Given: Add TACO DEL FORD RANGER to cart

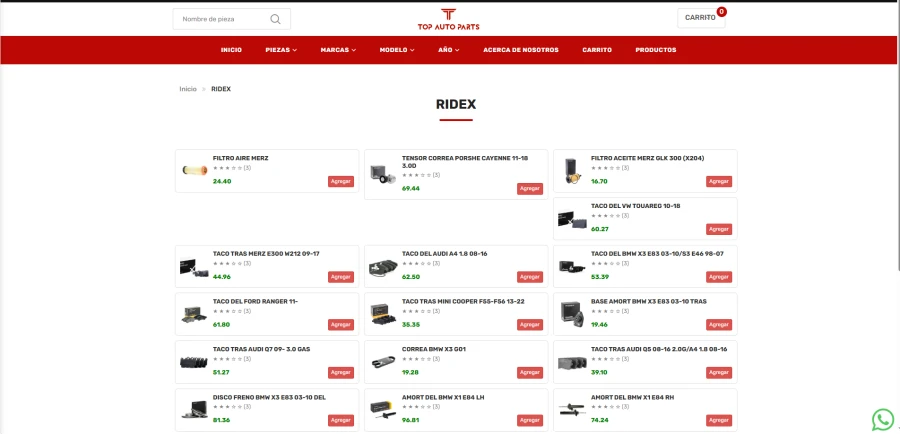Looking at the screenshot, I should (341, 324).
